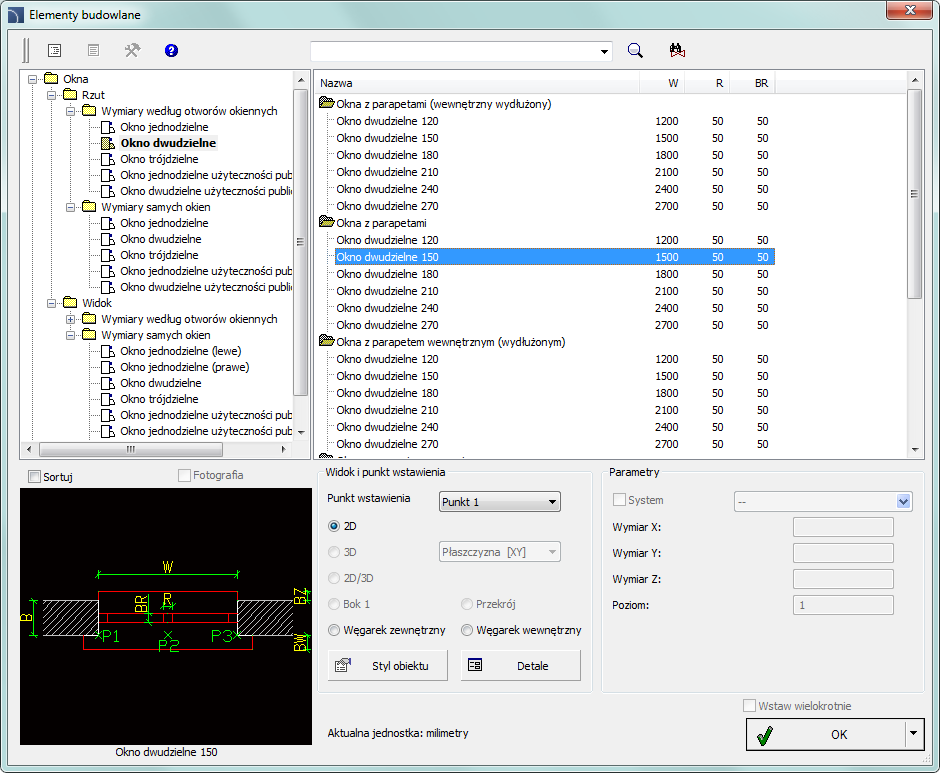Click the 'Okna z parapetami' group folder icon
Image resolution: width=940 pixels, height=773 pixels.
pos(327,222)
